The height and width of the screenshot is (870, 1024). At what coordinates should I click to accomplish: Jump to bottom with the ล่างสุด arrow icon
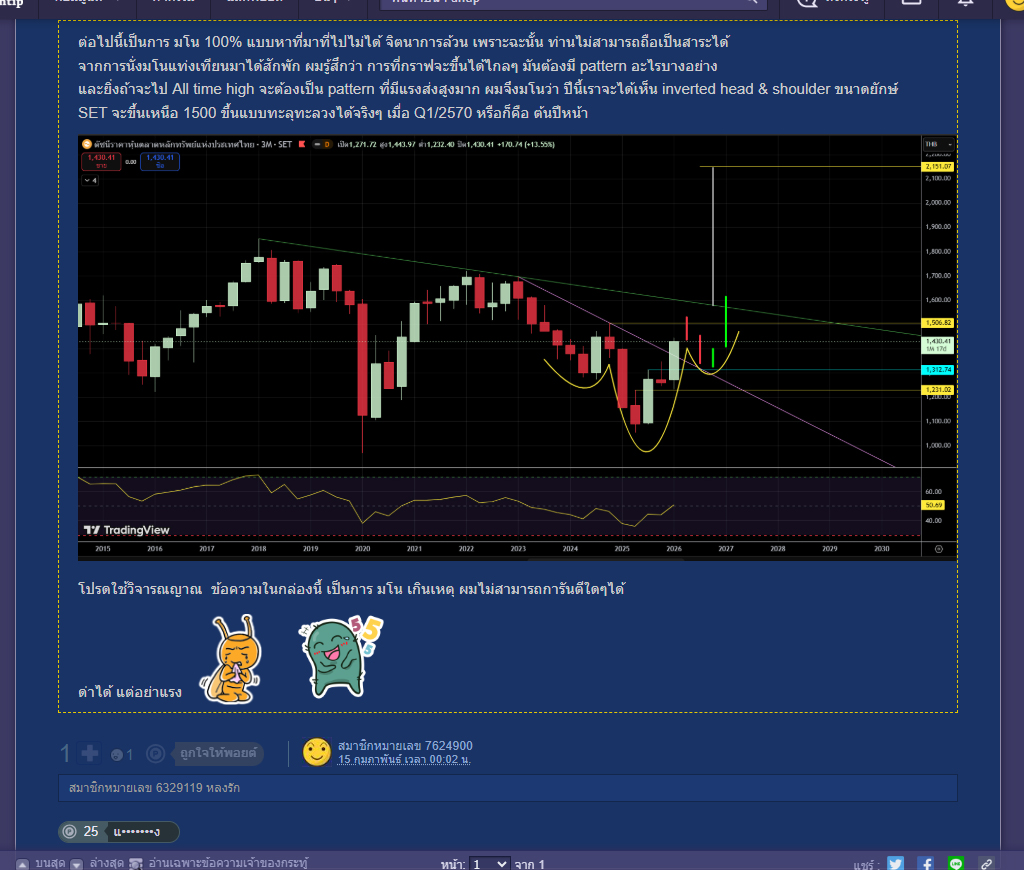point(76,864)
